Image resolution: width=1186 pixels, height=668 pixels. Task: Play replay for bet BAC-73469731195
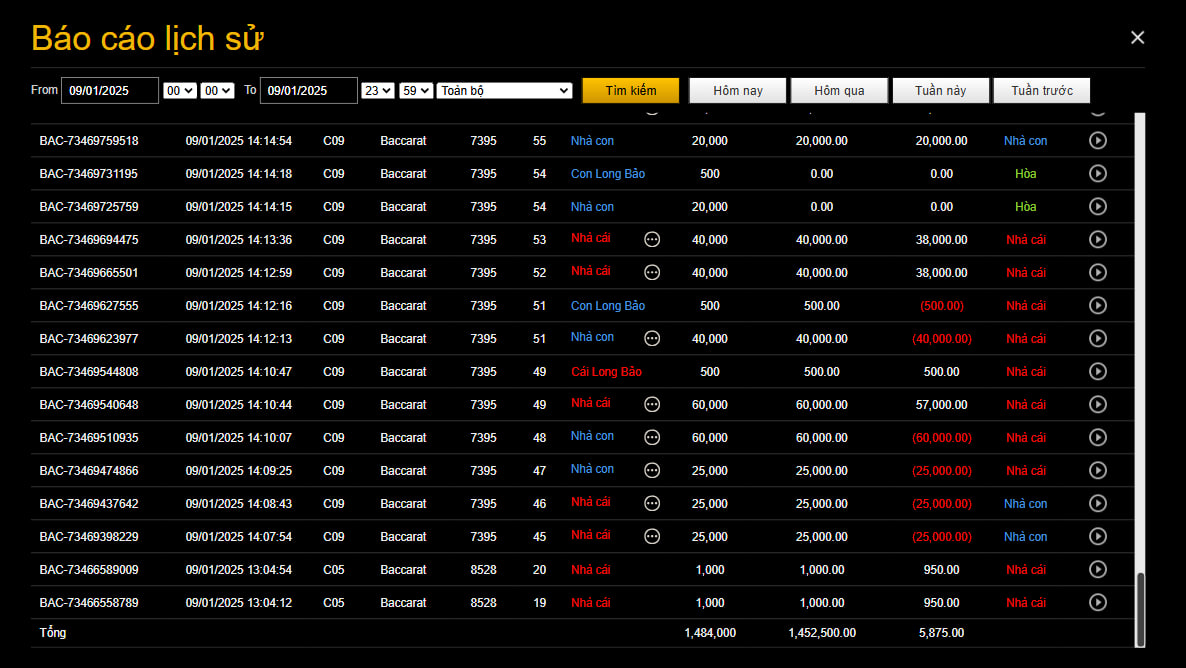click(1097, 174)
